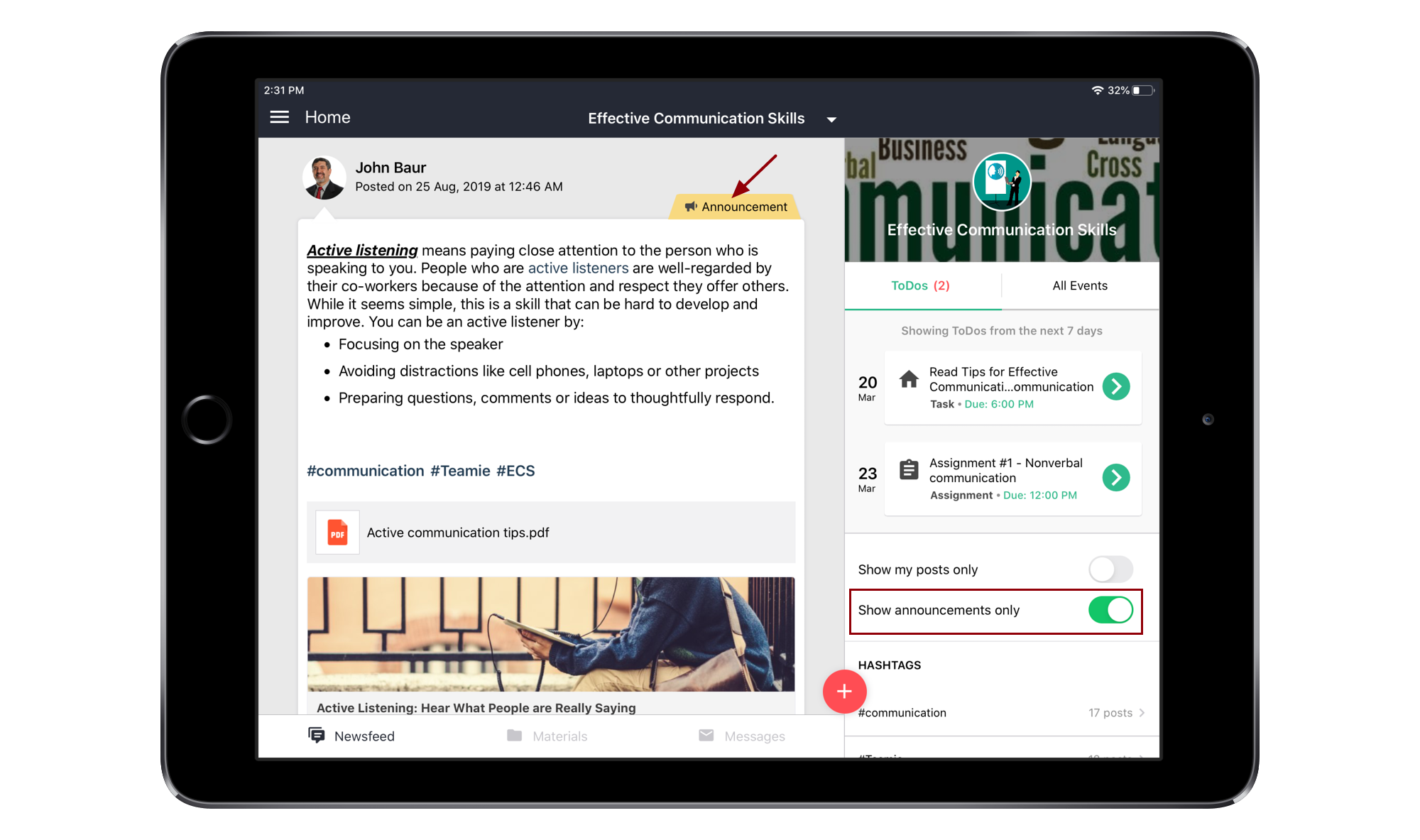1420x840 pixels.
Task: Open #communication in Hashtags list
Action: (1002, 713)
